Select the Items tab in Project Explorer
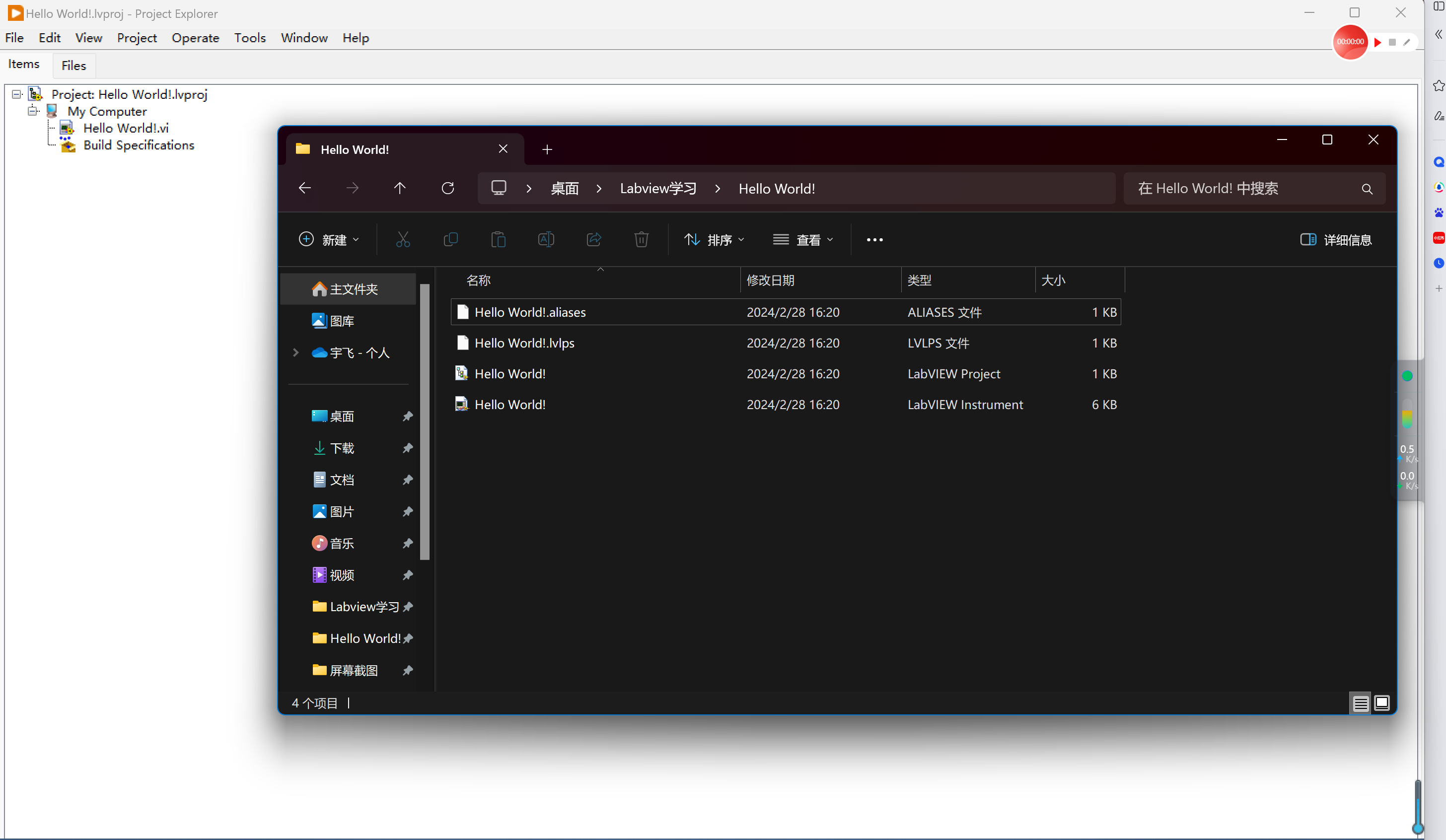 point(24,64)
